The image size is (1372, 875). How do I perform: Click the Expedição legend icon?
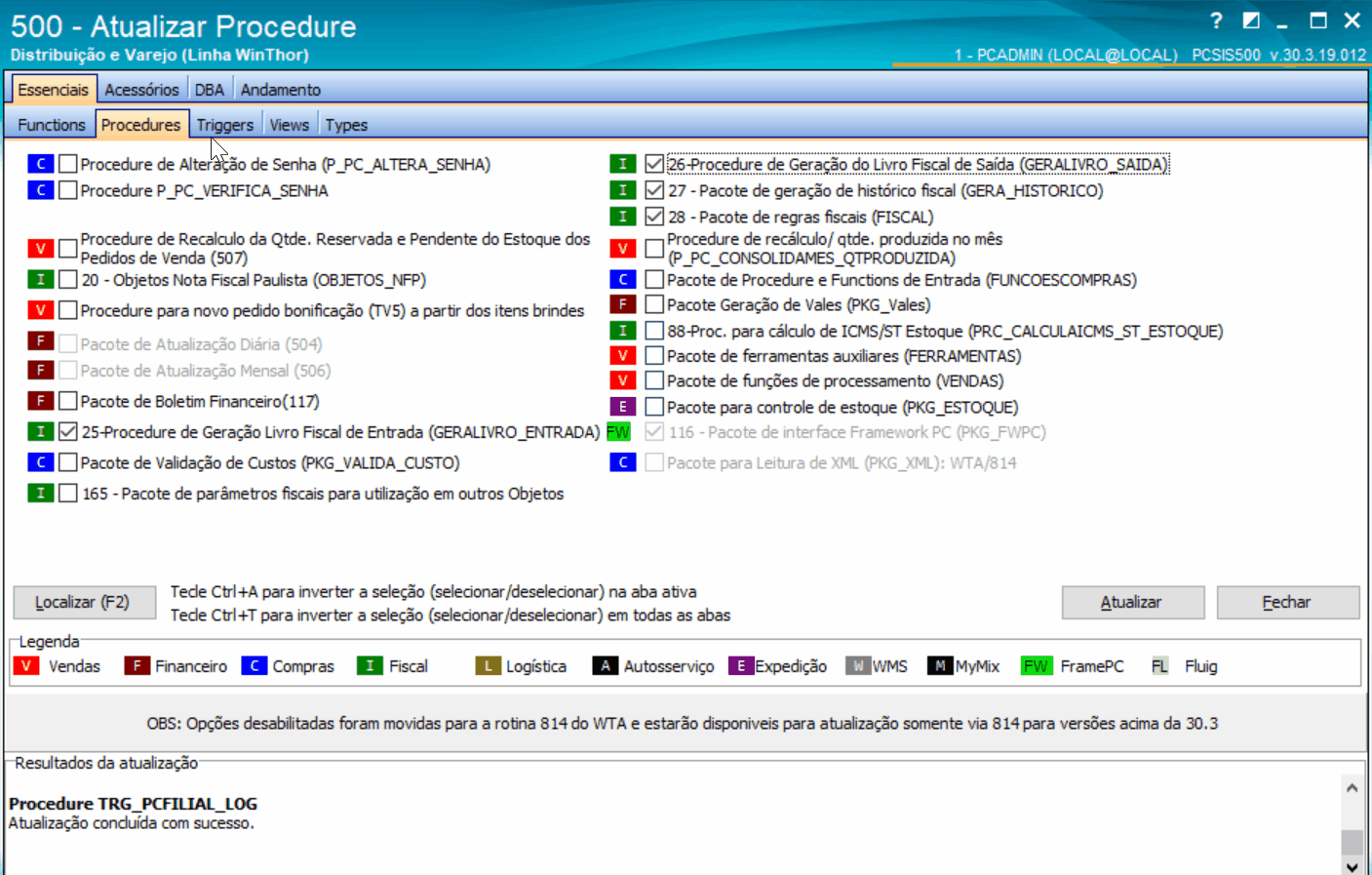coord(741,666)
